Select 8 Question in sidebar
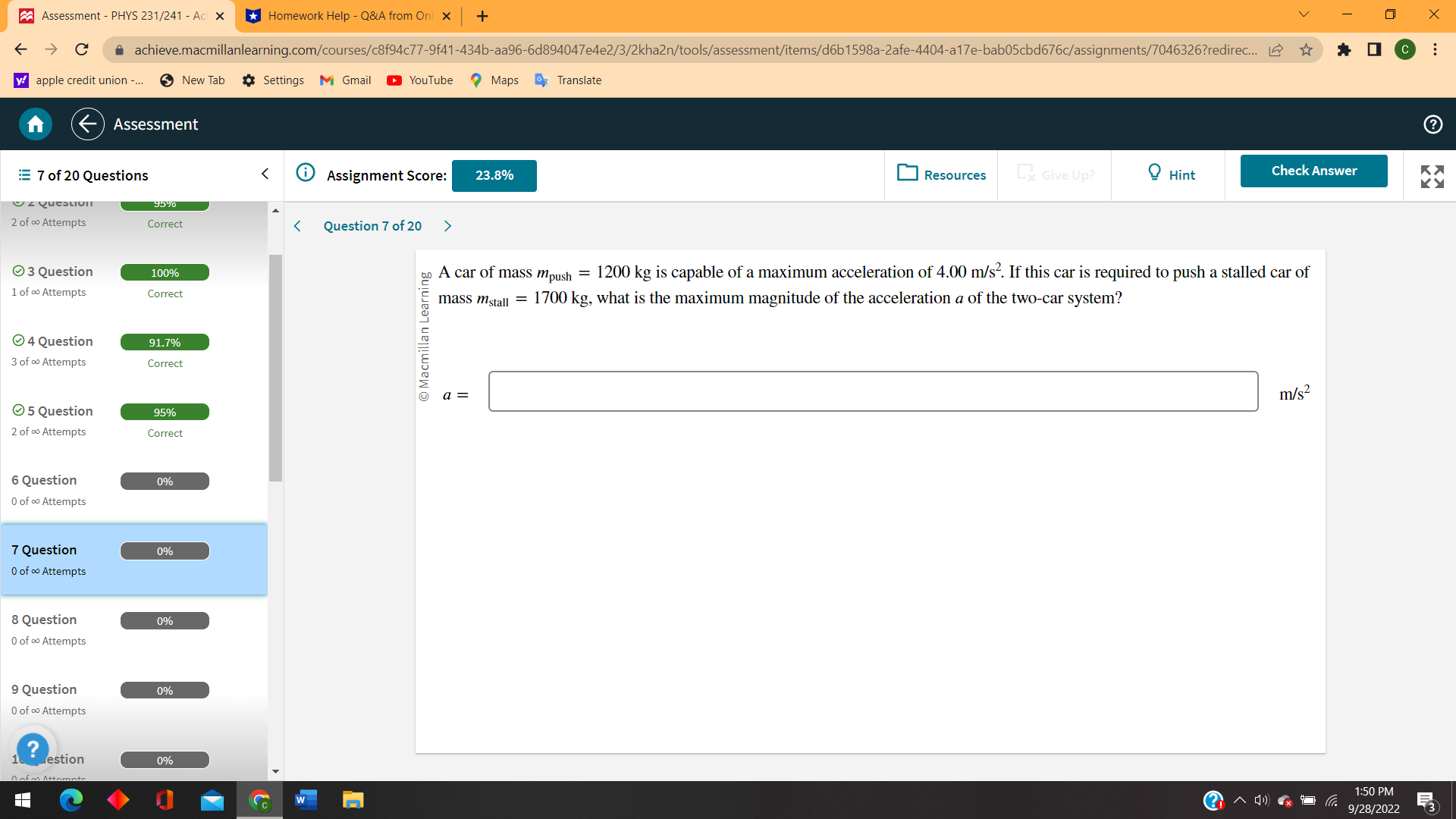This screenshot has width=1456, height=819. coord(44,620)
